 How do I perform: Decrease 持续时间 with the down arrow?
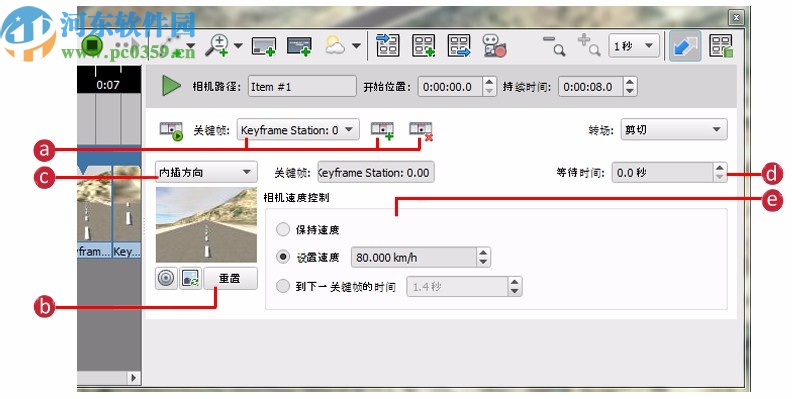629,92
